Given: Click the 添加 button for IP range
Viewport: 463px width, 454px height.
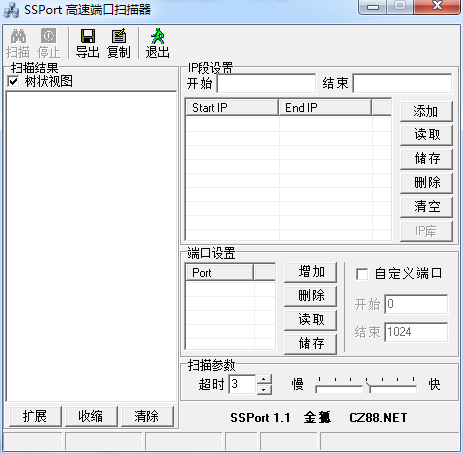Looking at the screenshot, I should 426,111.
